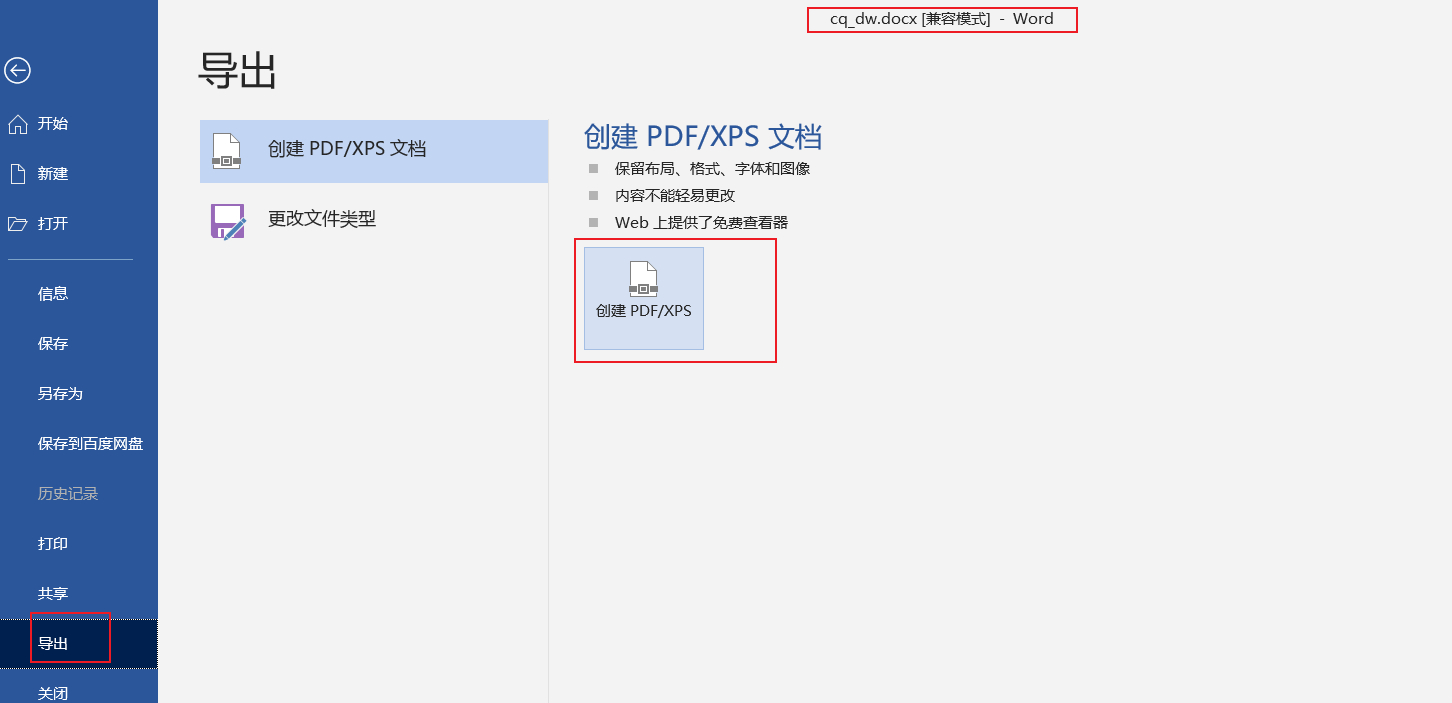Click the 创建 PDF/XPS button
The width and height of the screenshot is (1452, 703).
[644, 298]
